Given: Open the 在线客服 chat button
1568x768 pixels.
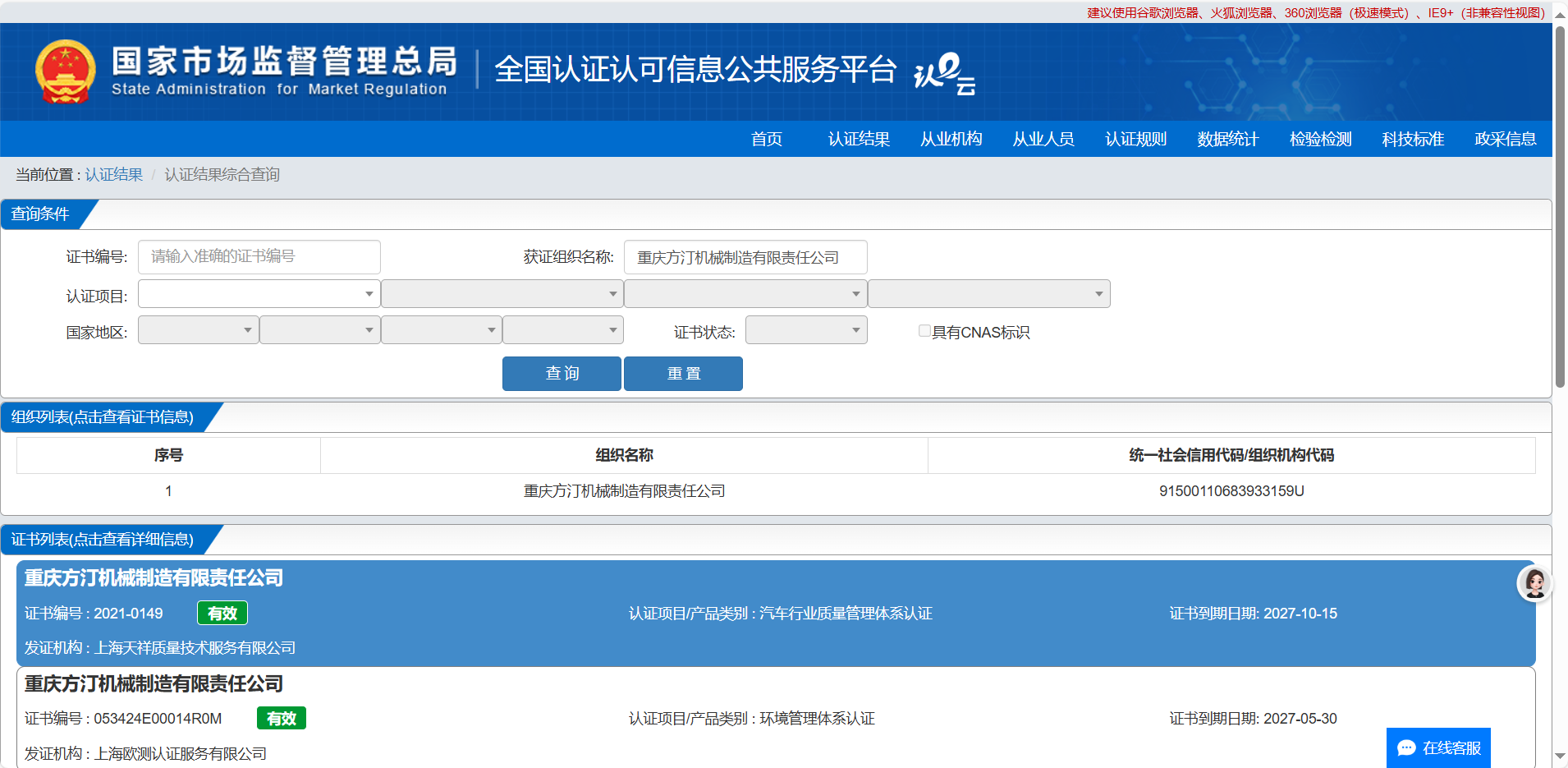Looking at the screenshot, I should point(1438,747).
